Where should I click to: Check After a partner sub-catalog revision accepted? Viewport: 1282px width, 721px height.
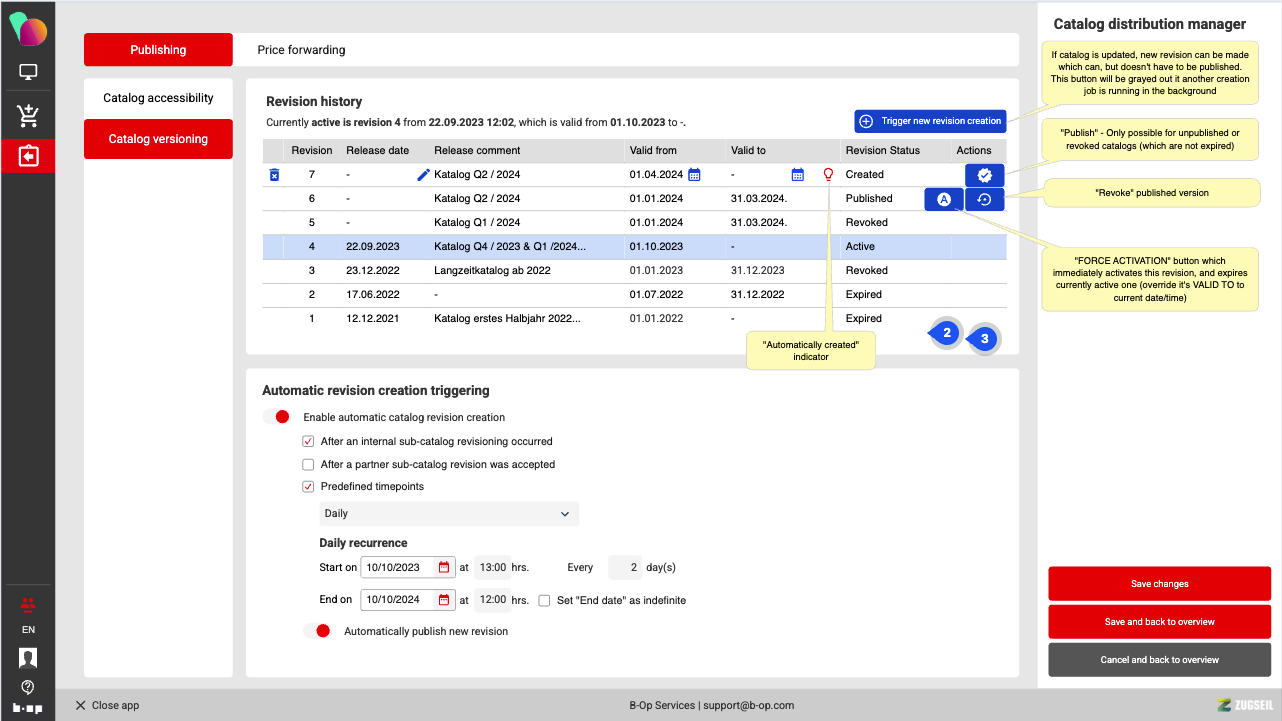click(x=308, y=464)
